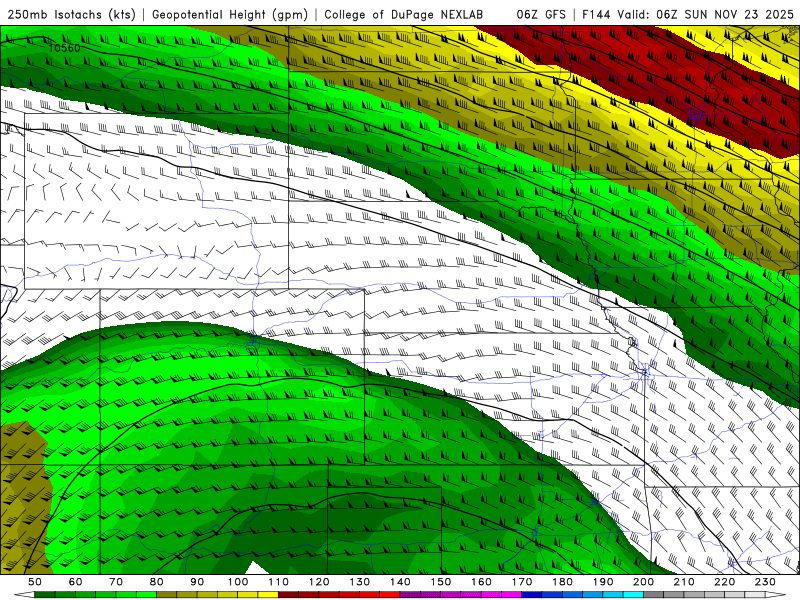The width and height of the screenshot is (800, 600).
Task: Click the 130 label on the color scale
Action: click(360, 582)
